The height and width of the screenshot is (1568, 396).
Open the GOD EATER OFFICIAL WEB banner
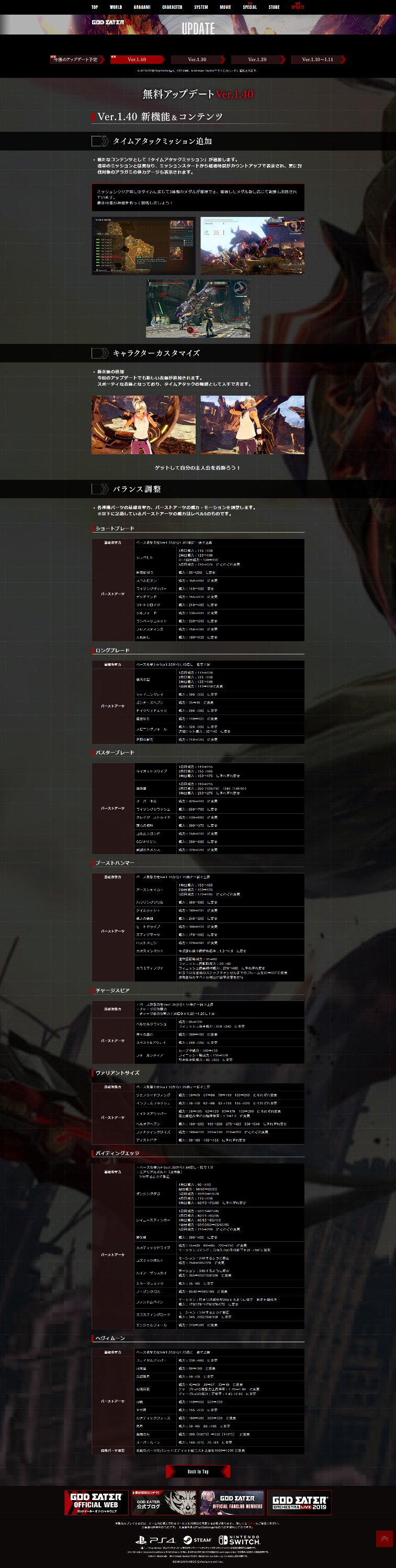coord(96,1502)
